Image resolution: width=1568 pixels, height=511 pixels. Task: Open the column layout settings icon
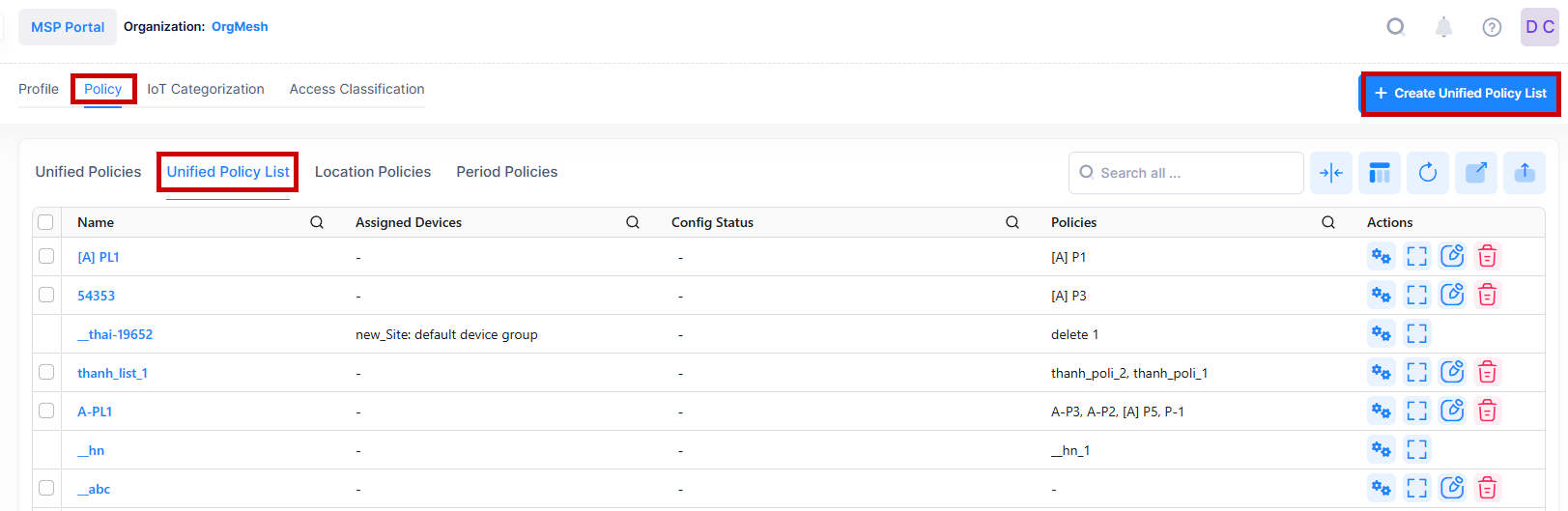point(1379,173)
